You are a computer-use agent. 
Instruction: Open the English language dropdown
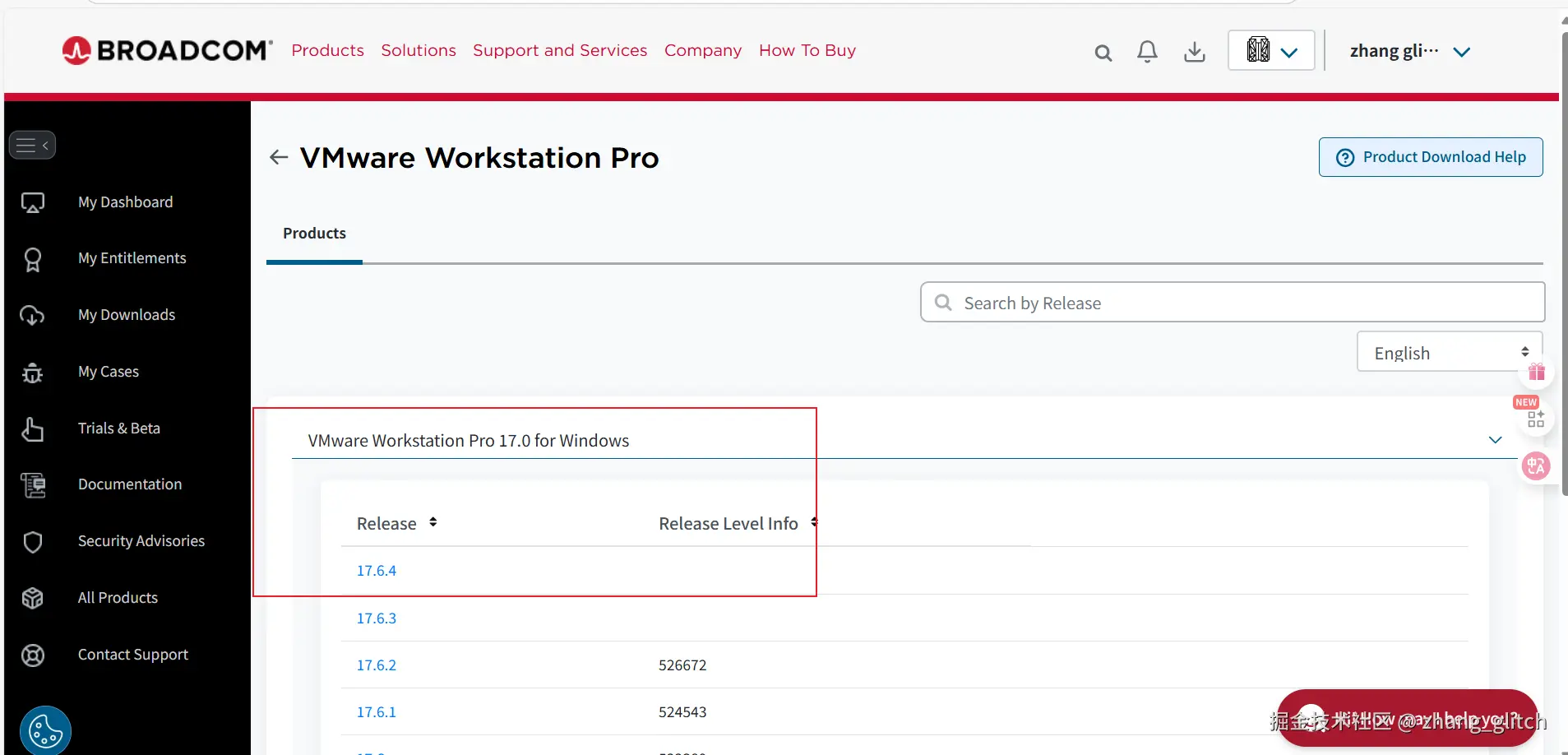1450,352
